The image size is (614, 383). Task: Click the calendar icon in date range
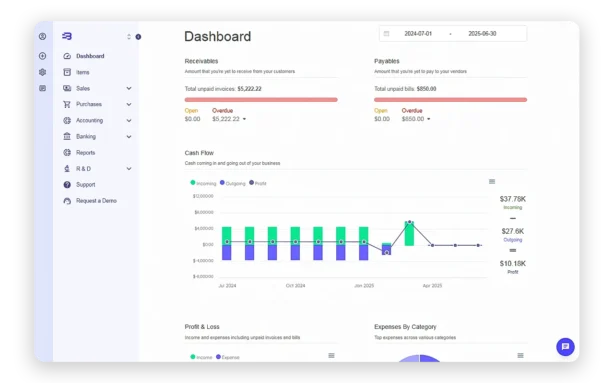(x=386, y=34)
